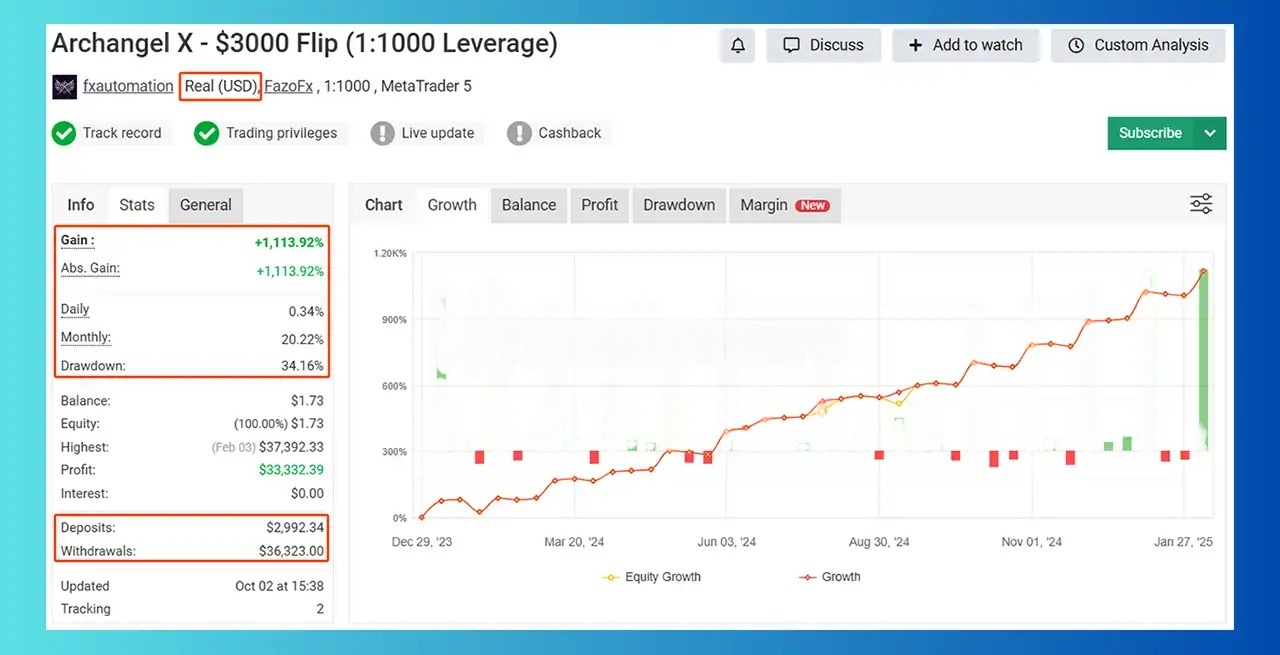Click the Monthly label
1280x655 pixels.
pos(86,338)
